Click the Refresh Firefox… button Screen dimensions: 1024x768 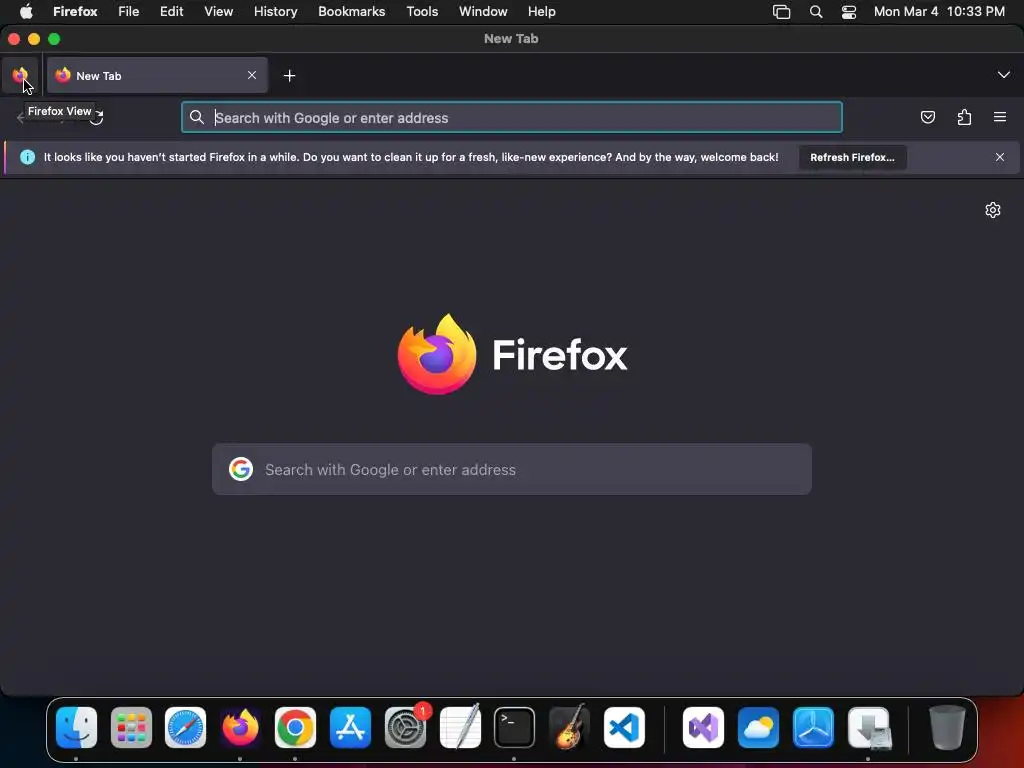852,157
